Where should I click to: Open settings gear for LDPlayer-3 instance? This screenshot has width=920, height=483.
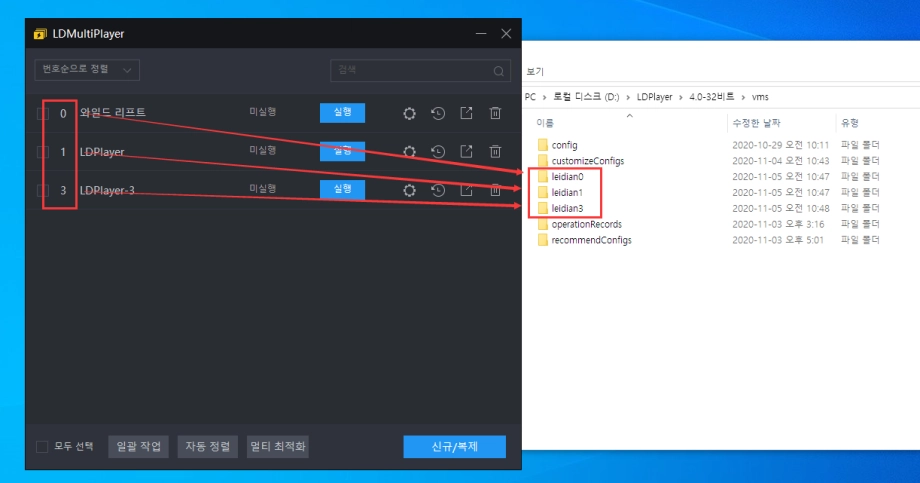(x=409, y=190)
